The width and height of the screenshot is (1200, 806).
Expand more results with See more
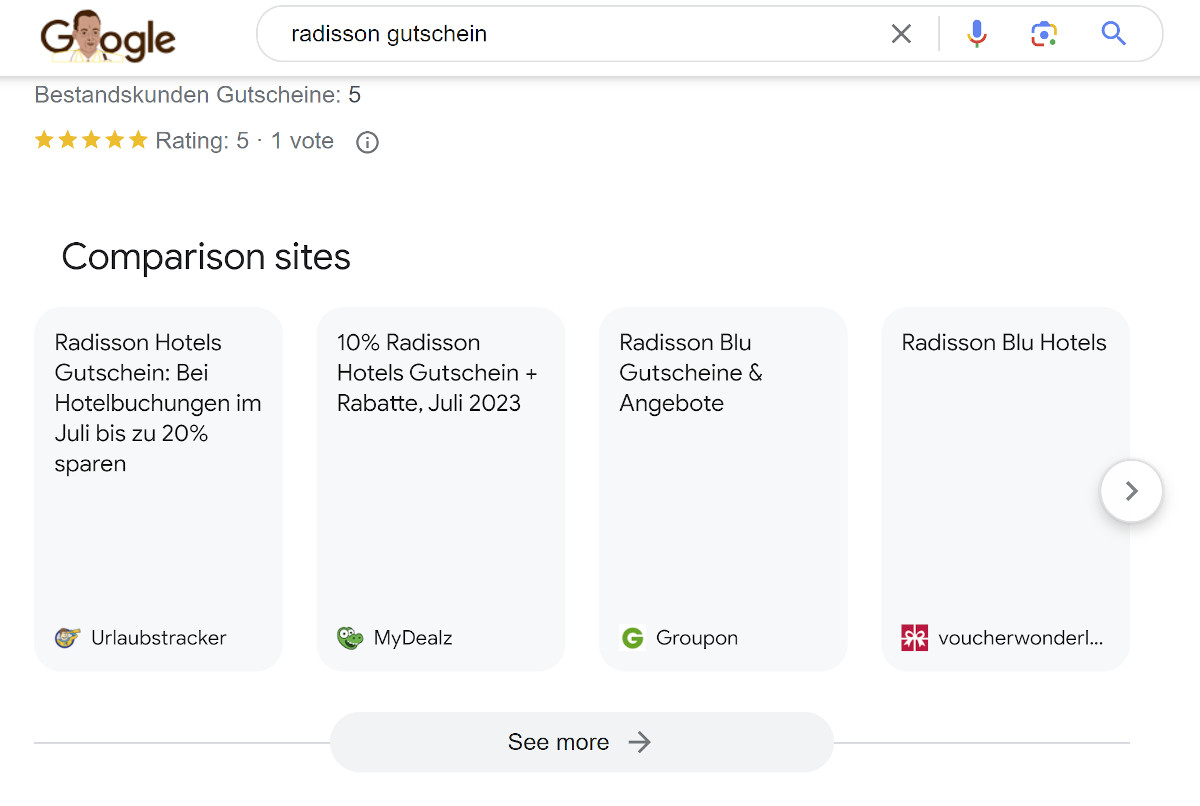click(x=581, y=742)
